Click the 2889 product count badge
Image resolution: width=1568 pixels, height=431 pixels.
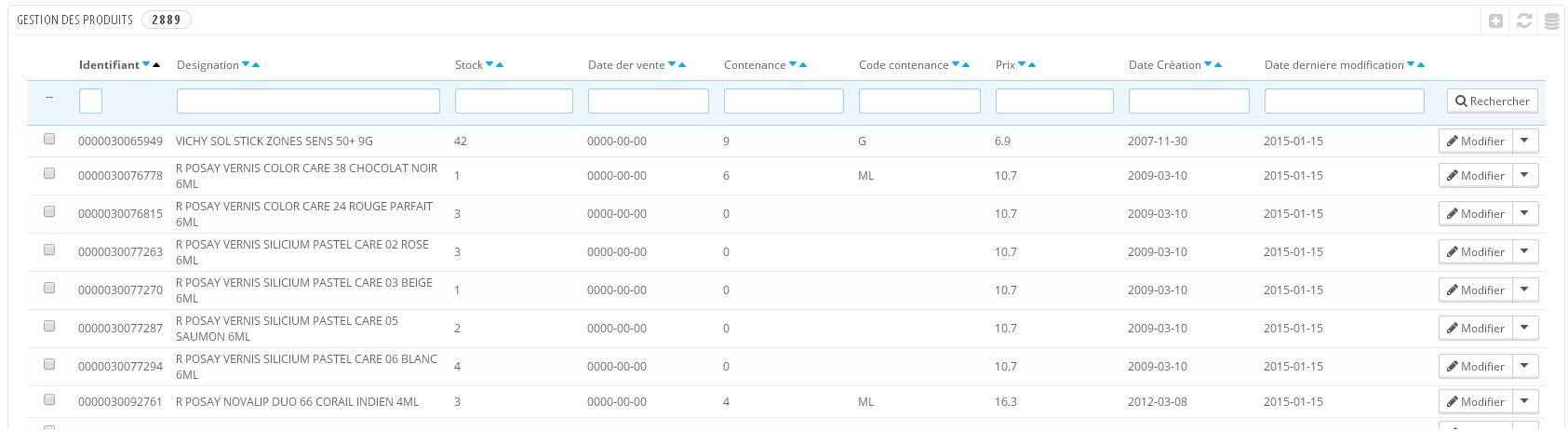[167, 20]
